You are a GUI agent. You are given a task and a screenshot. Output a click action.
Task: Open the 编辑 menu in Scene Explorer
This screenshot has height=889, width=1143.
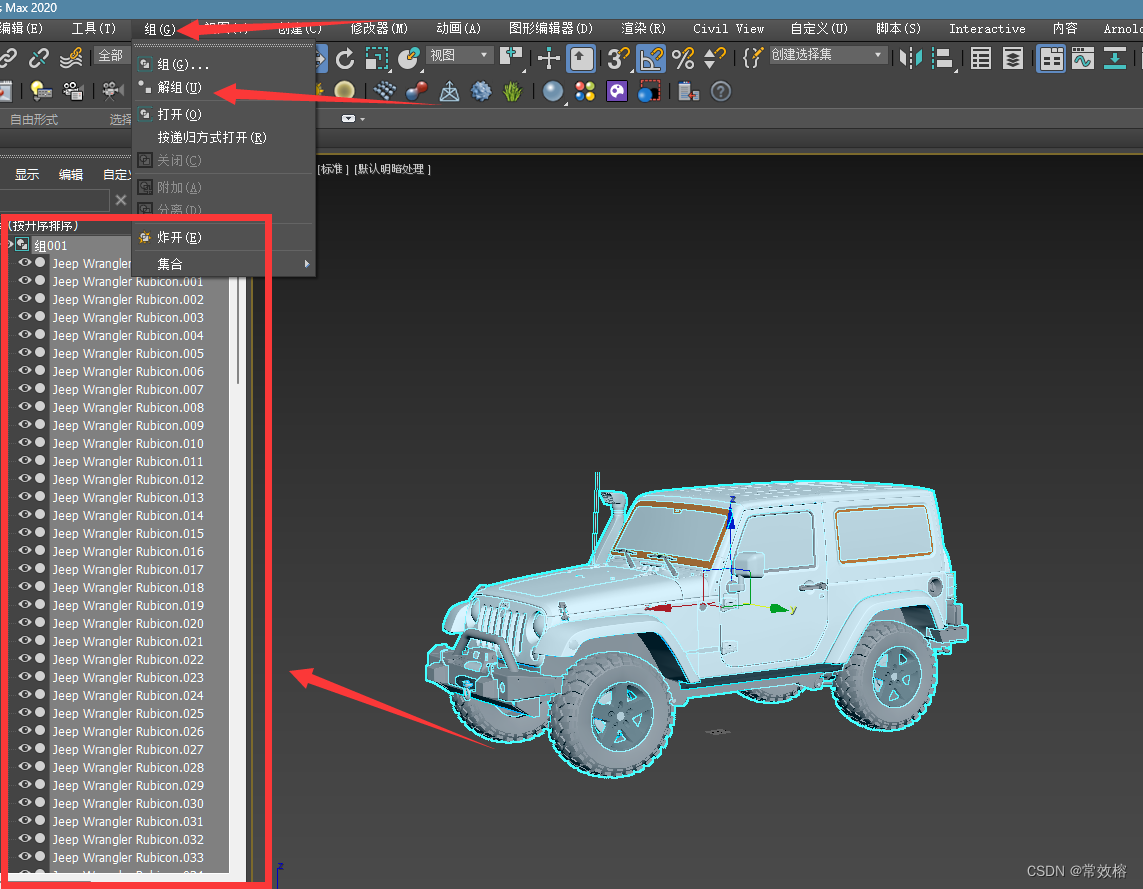pos(71,174)
